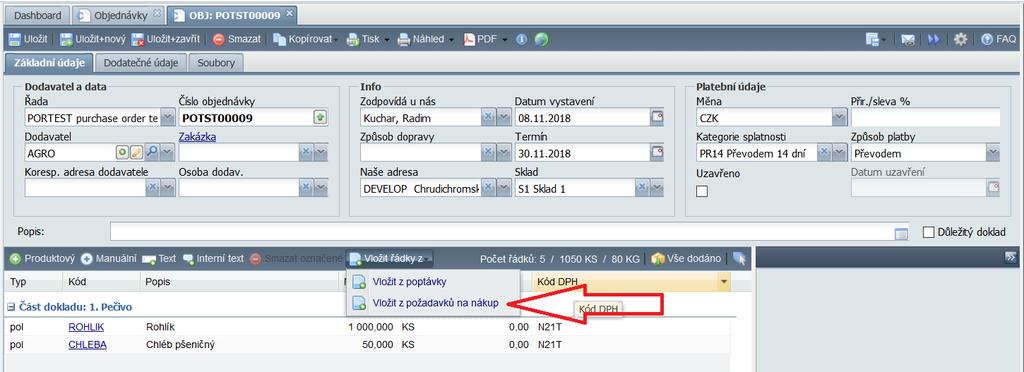The width and height of the screenshot is (1024, 372).
Task: Choose Vložit z požadavků na nákup
Action: coord(436,303)
